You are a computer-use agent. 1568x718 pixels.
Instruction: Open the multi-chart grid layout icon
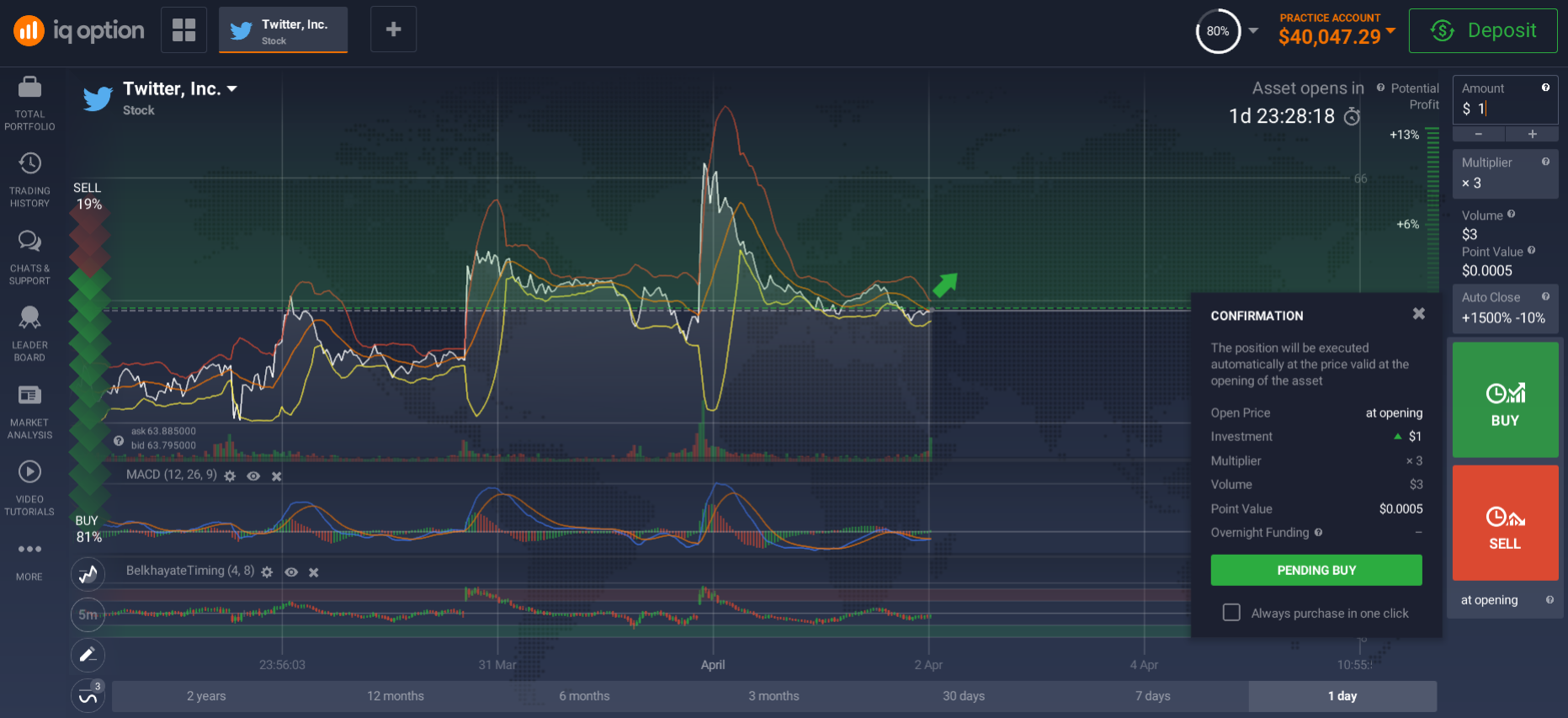[x=183, y=29]
